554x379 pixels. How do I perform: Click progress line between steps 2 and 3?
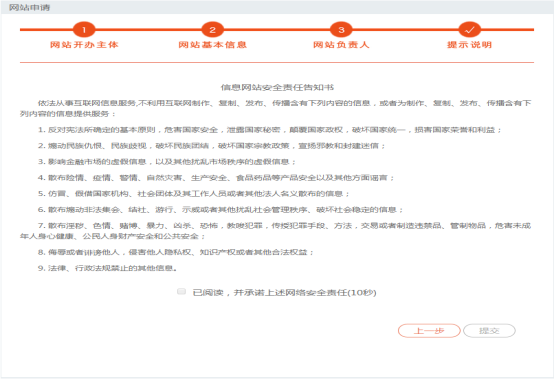click(x=277, y=30)
